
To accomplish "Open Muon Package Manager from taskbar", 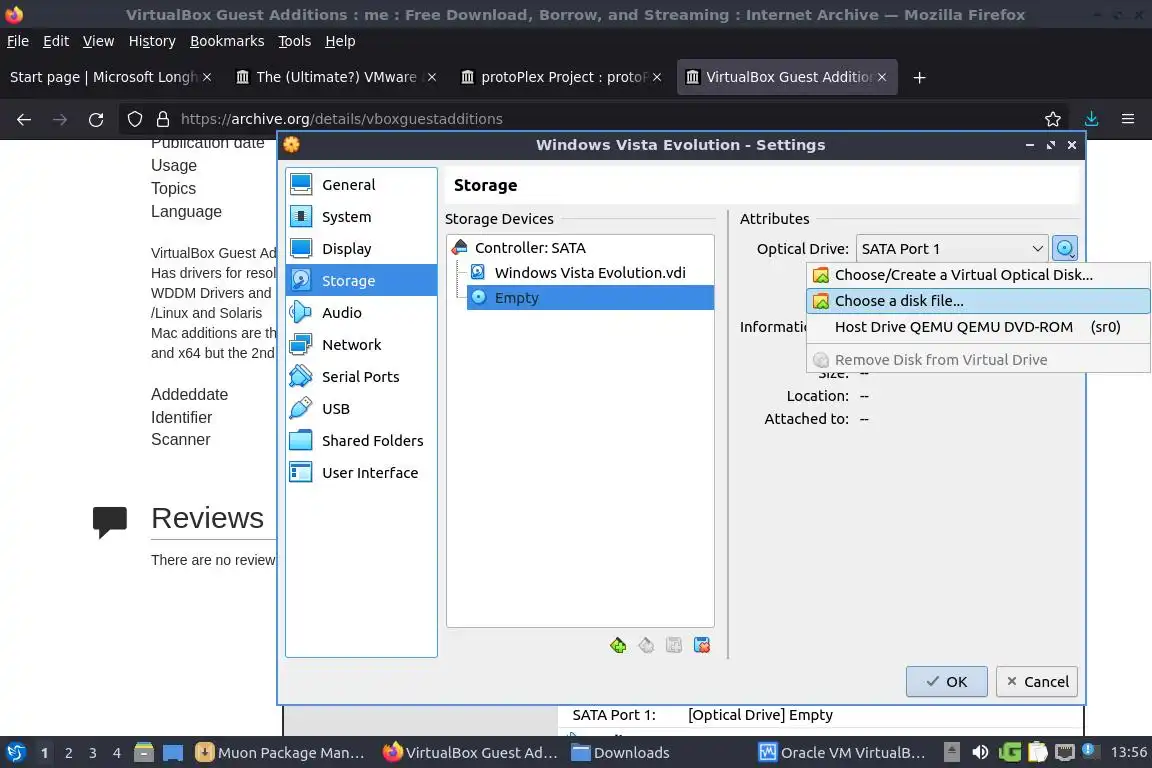I will (x=280, y=753).
